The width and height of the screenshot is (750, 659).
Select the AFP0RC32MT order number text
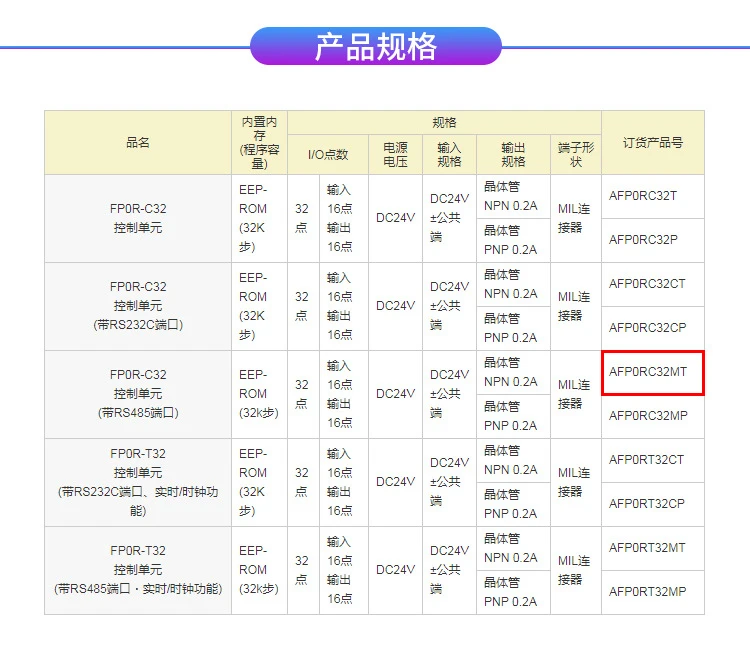648,372
